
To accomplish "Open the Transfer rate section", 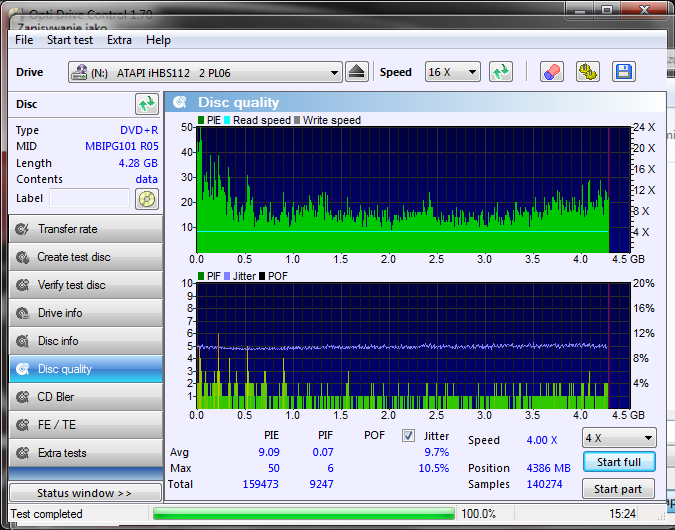I will point(86,229).
